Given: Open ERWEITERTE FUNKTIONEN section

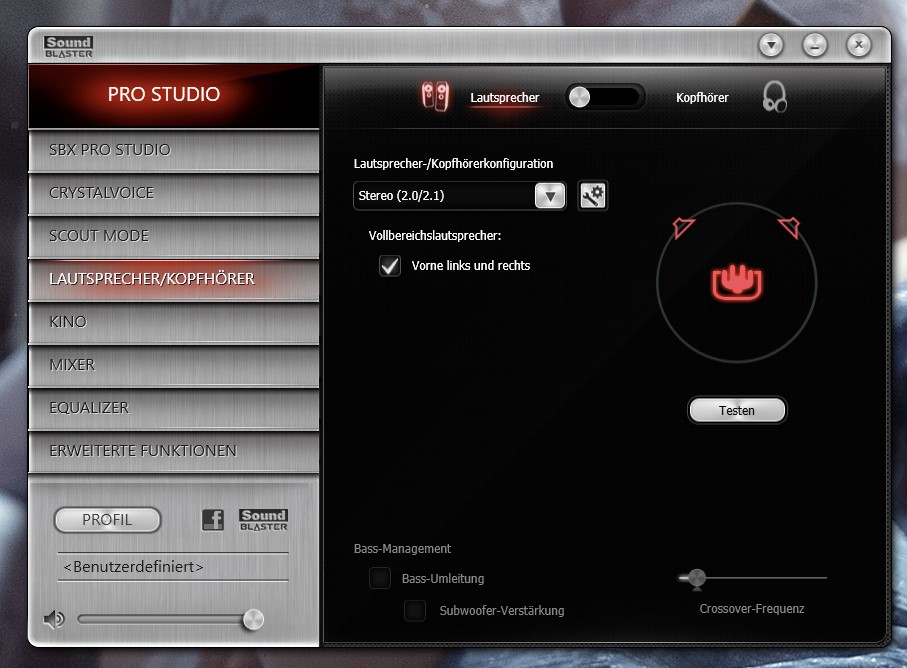Looking at the screenshot, I should click(174, 451).
